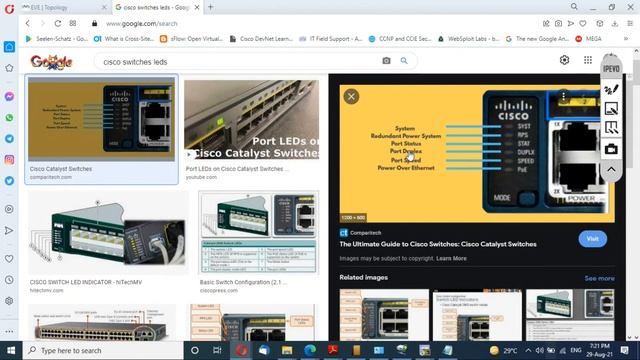The height and width of the screenshot is (360, 640).
Task: Expand the bookmarks overflow arrows
Action: 626,39
